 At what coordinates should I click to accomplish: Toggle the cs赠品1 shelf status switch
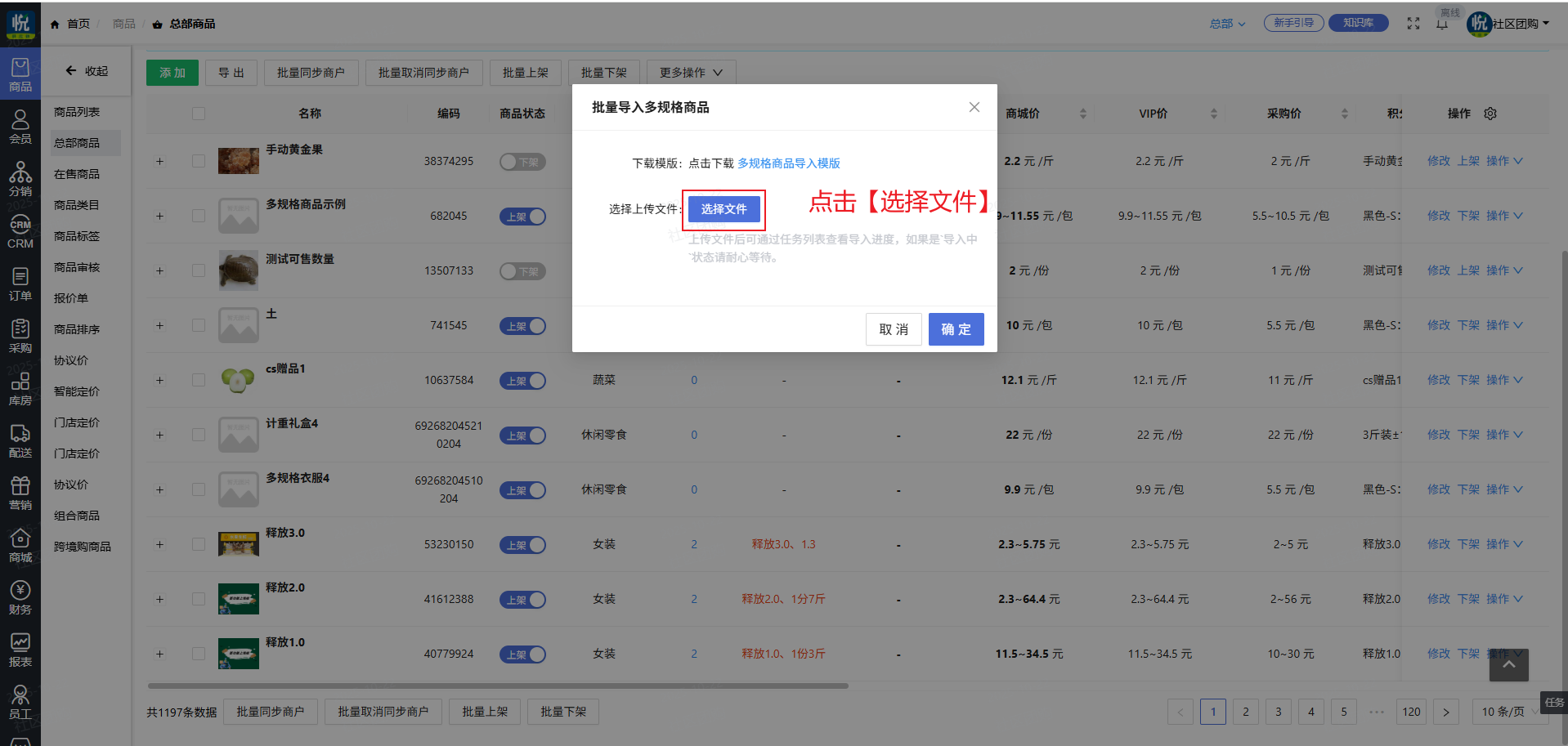pos(522,381)
